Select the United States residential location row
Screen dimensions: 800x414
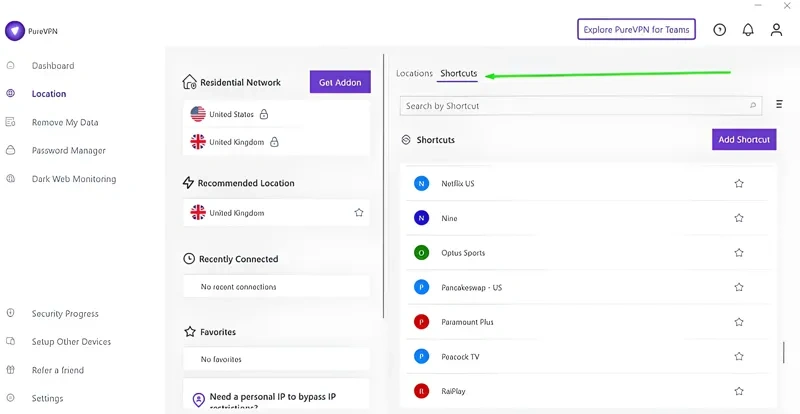276,114
